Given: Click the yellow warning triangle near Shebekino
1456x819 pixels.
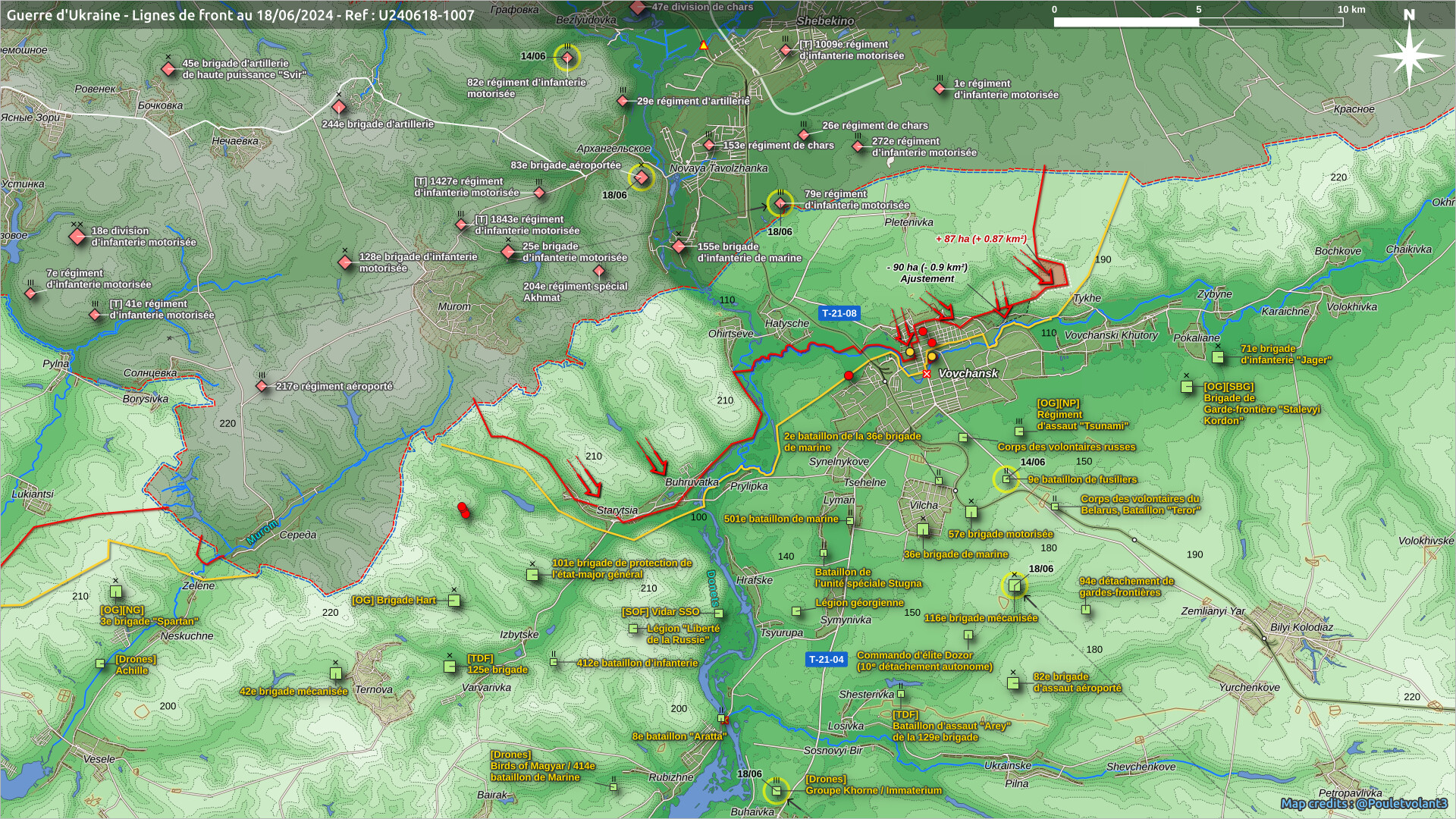Looking at the screenshot, I should click(704, 45).
